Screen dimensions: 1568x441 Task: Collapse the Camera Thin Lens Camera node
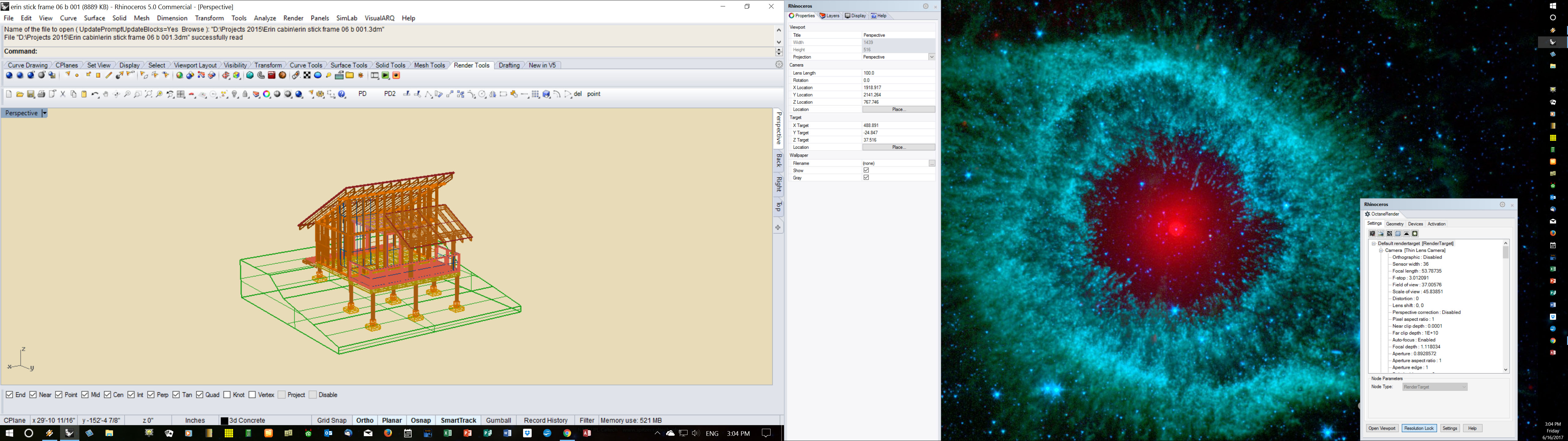tap(1381, 251)
